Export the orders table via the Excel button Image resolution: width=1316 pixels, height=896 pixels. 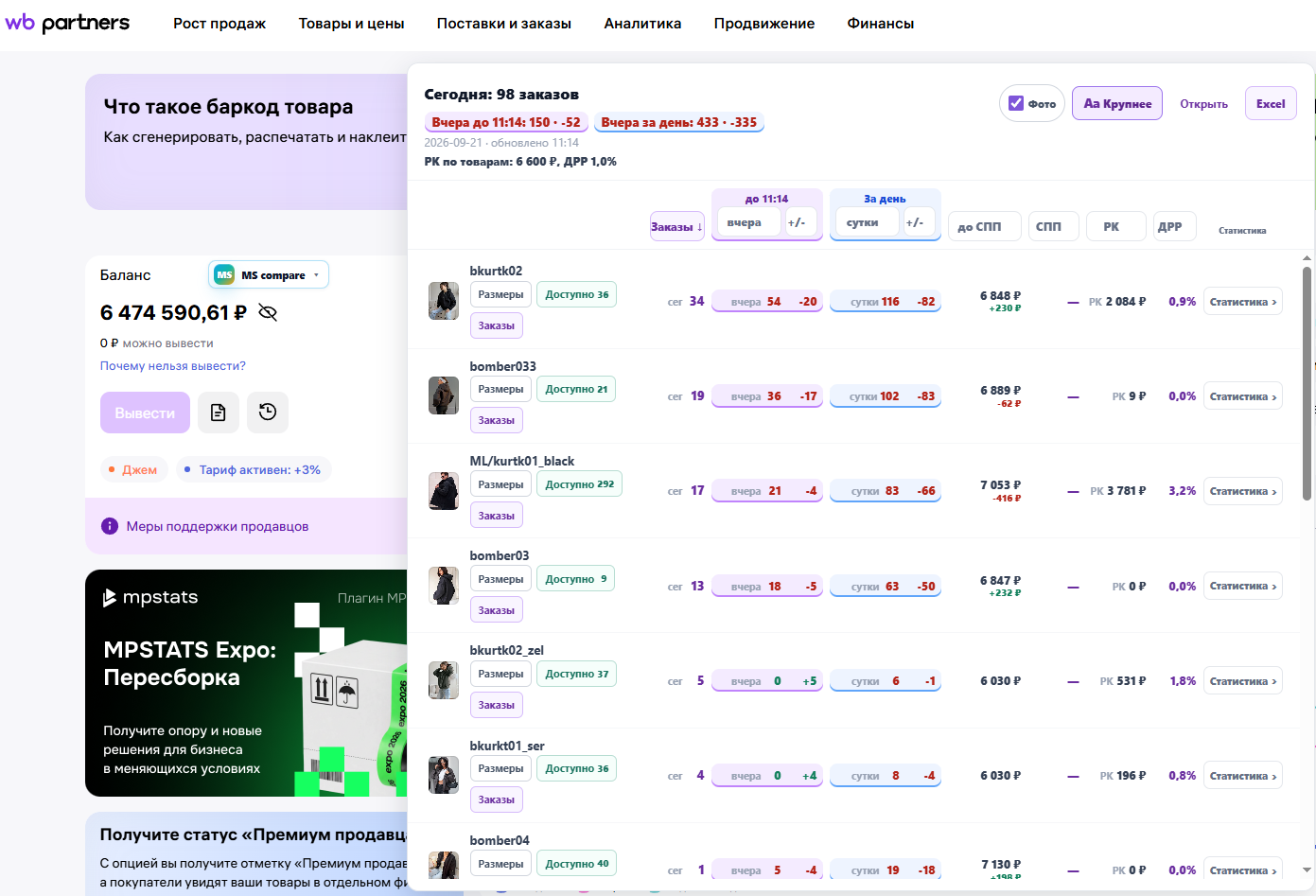pyautogui.click(x=1271, y=103)
